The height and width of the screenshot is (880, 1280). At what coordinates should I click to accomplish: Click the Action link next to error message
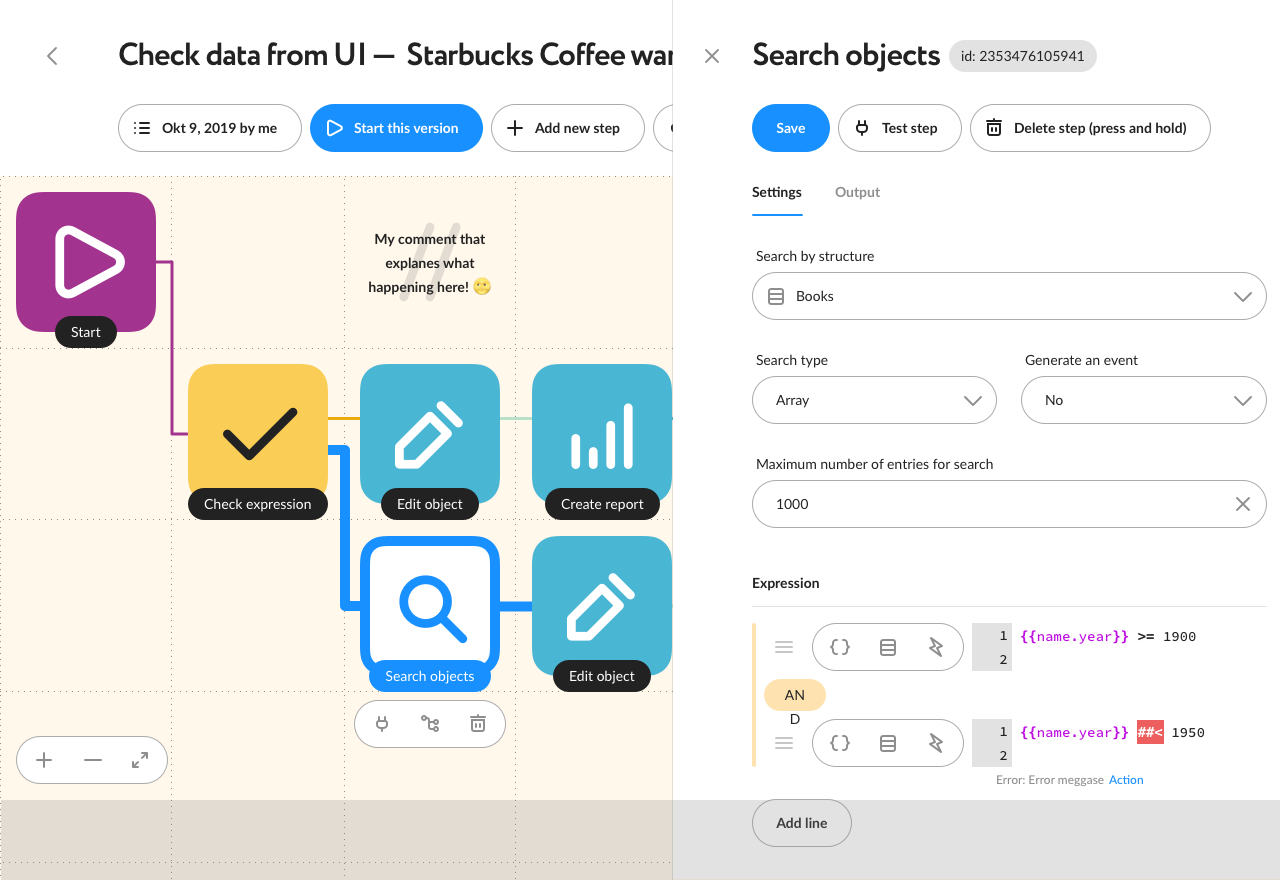(1126, 780)
